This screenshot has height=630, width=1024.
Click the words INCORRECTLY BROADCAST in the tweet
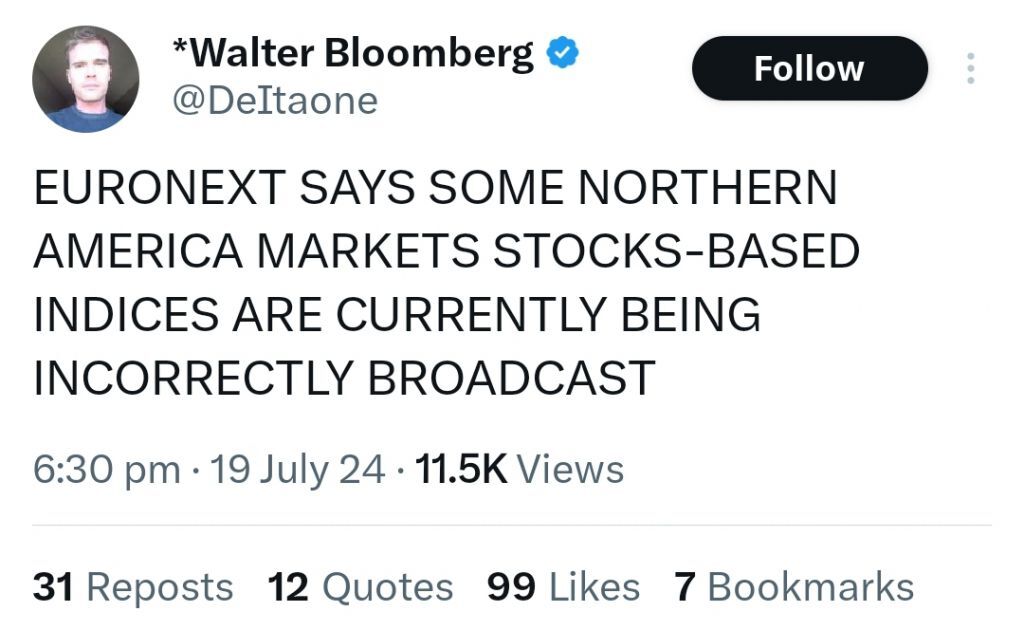(344, 377)
